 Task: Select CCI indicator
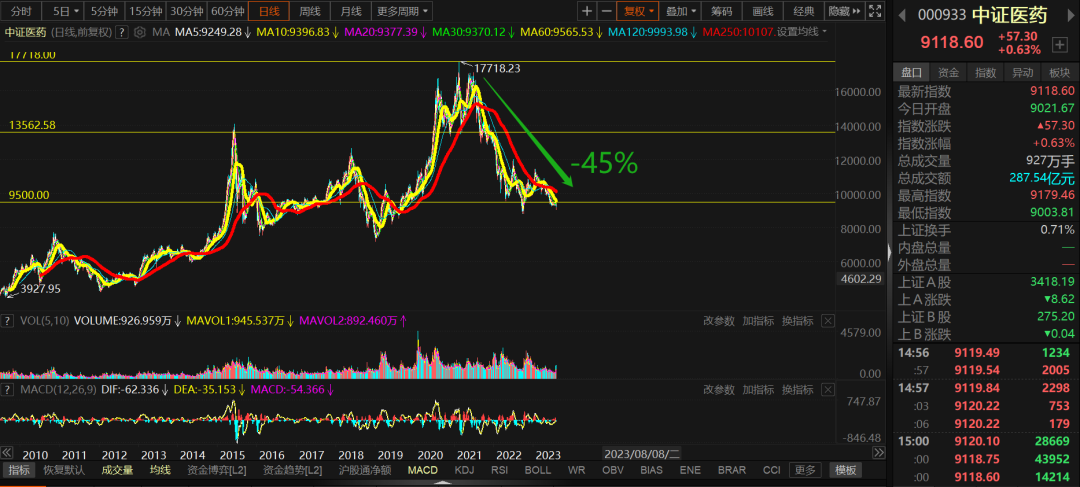[771, 470]
